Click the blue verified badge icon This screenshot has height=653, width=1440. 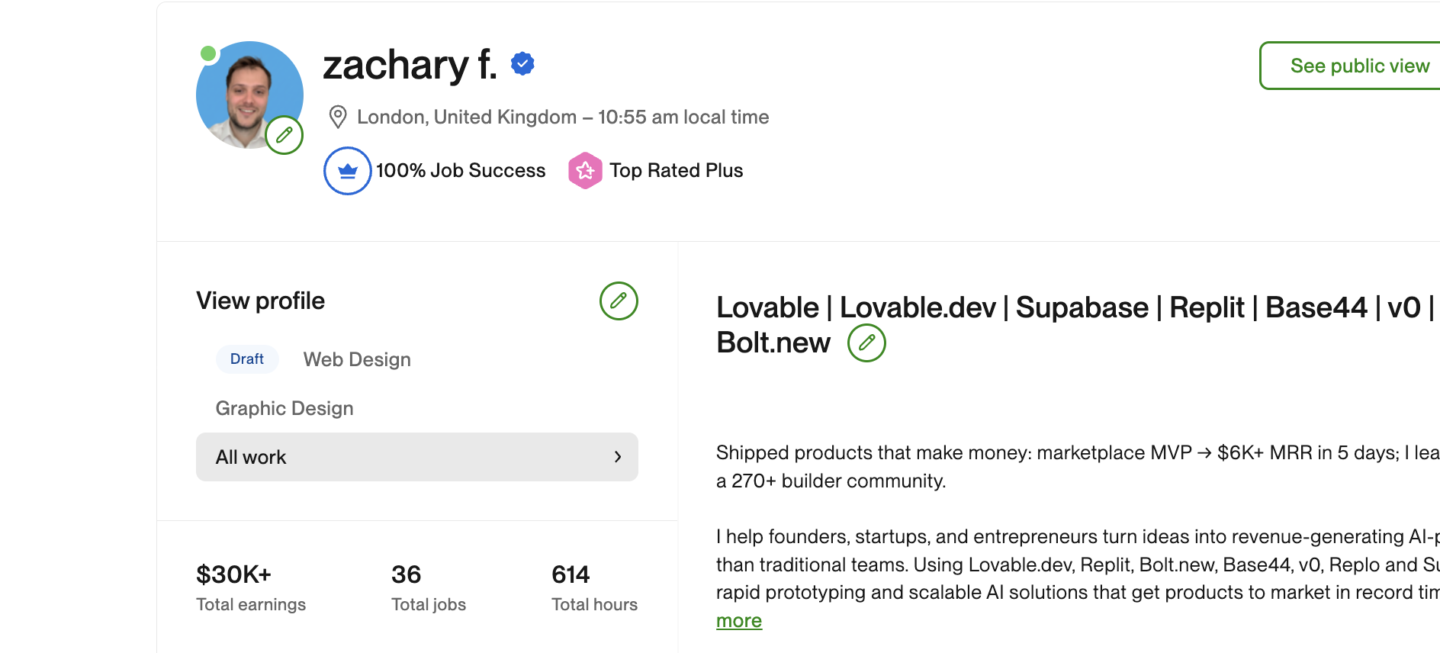[x=522, y=64]
